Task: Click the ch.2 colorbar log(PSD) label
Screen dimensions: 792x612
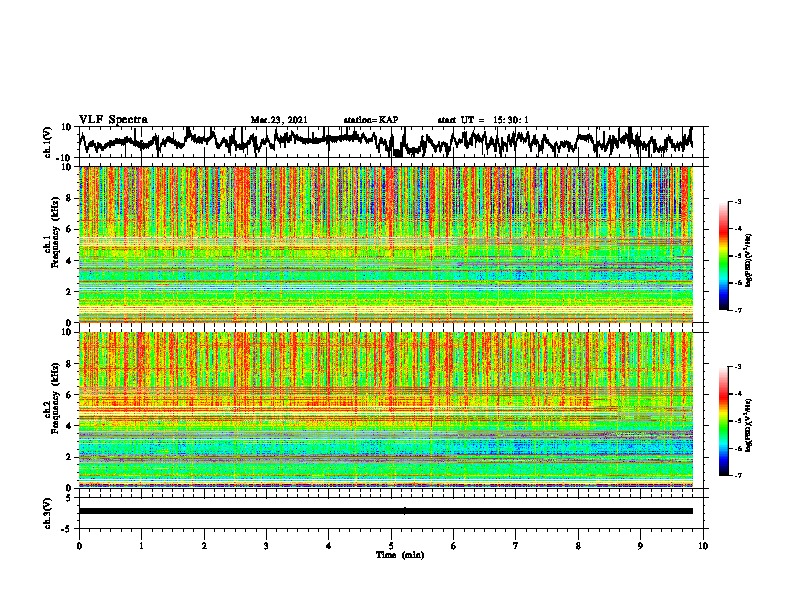Action: [748, 426]
